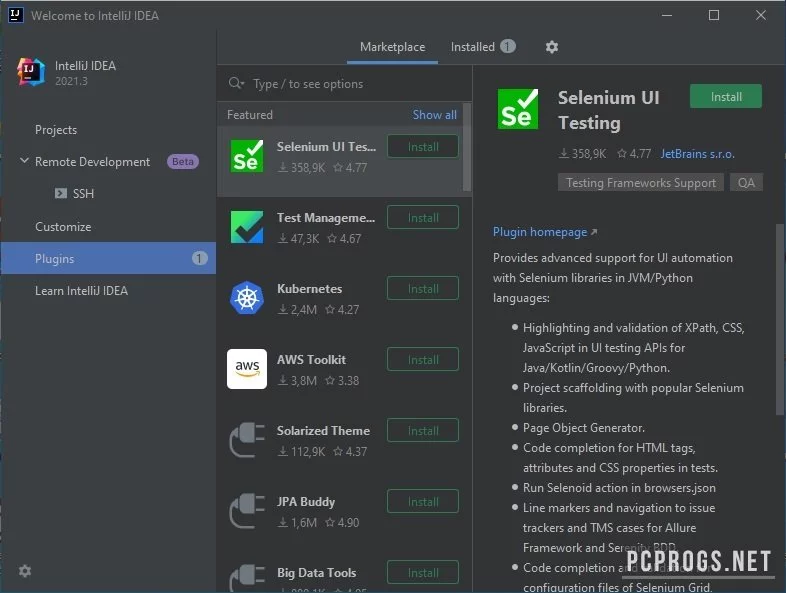Click the 2,4M downloads for Kubernetes
This screenshot has width=786, height=593.
point(298,310)
